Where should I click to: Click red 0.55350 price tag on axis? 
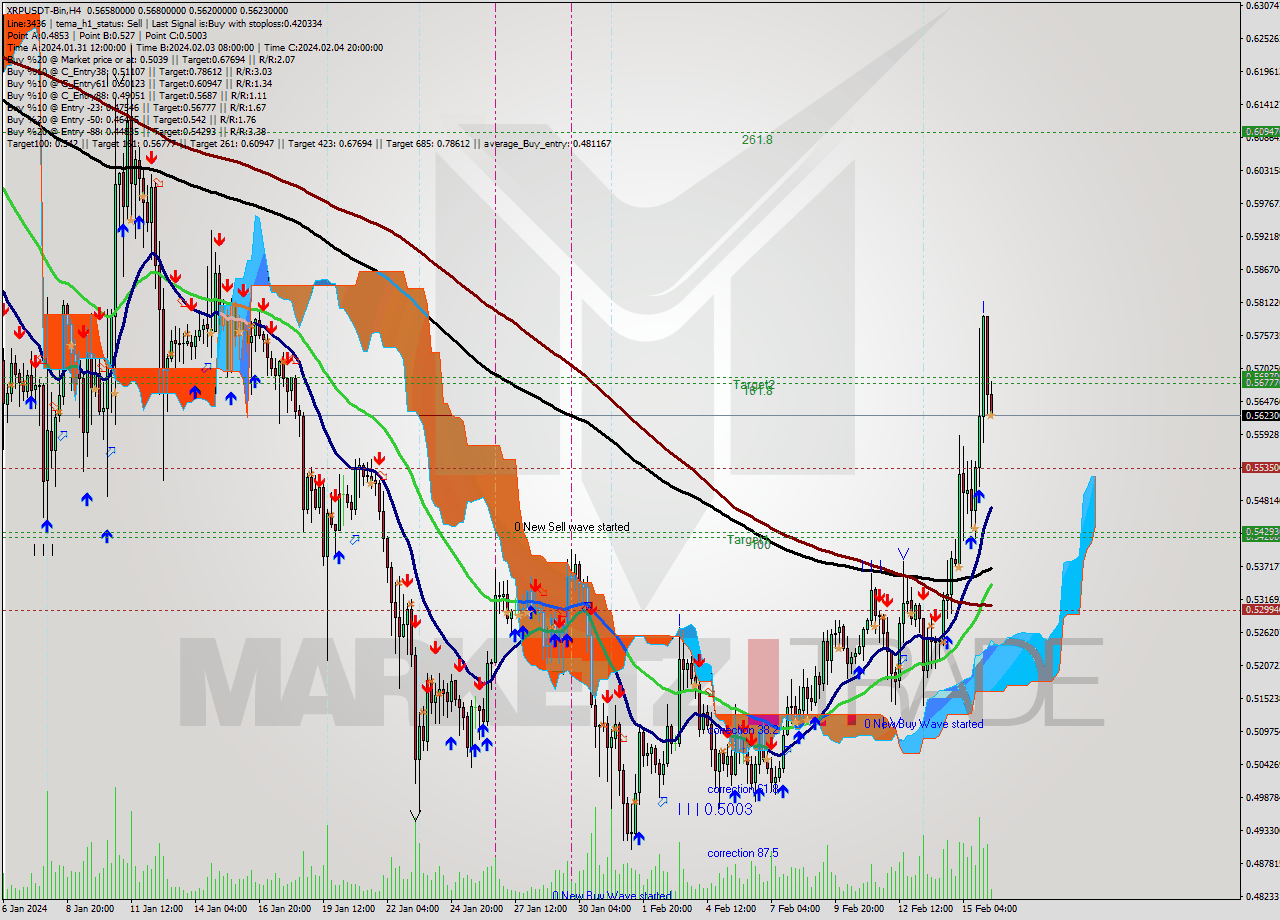[1260, 467]
